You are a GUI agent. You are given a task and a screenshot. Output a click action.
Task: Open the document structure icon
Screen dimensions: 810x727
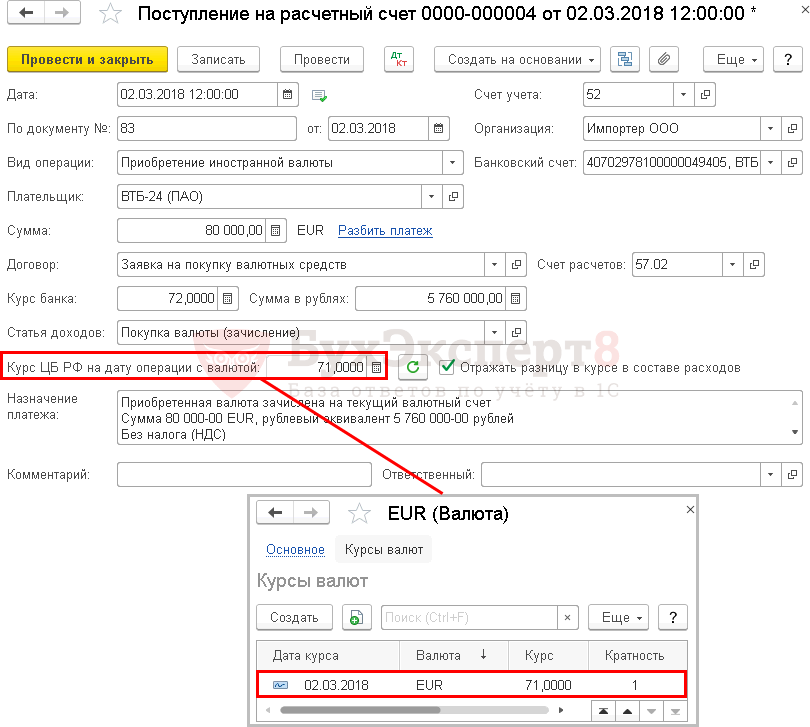[625, 59]
